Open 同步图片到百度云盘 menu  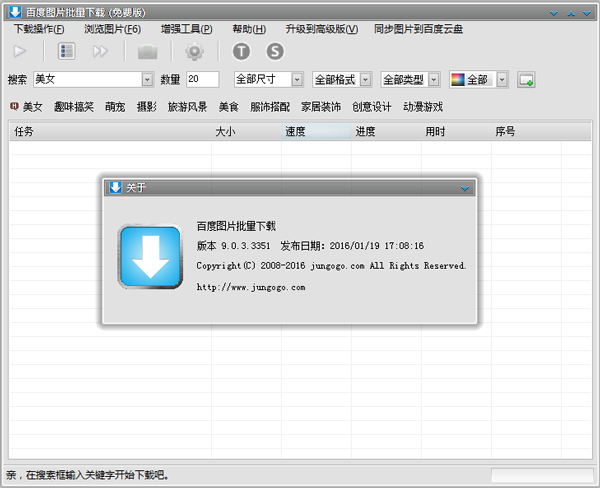[x=418, y=29]
